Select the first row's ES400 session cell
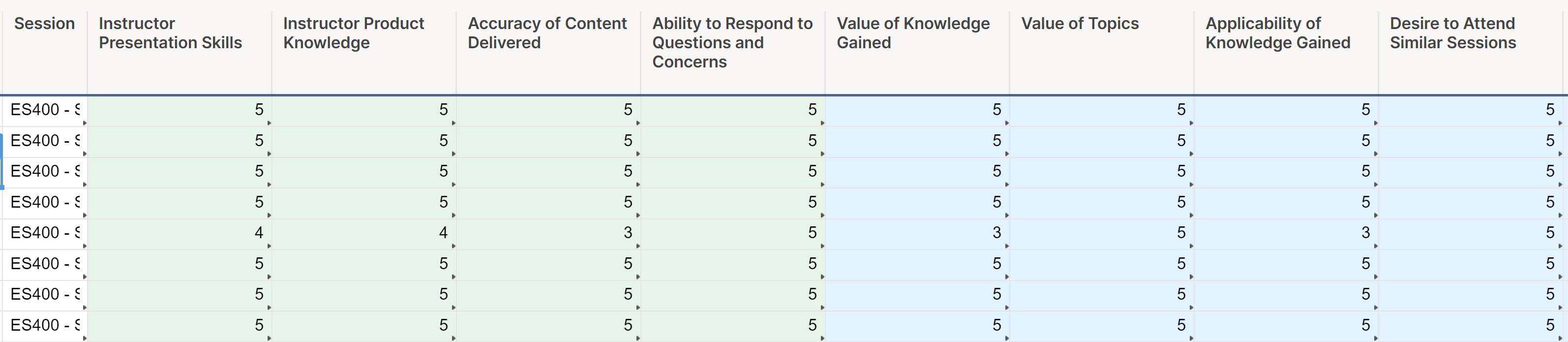 point(45,110)
